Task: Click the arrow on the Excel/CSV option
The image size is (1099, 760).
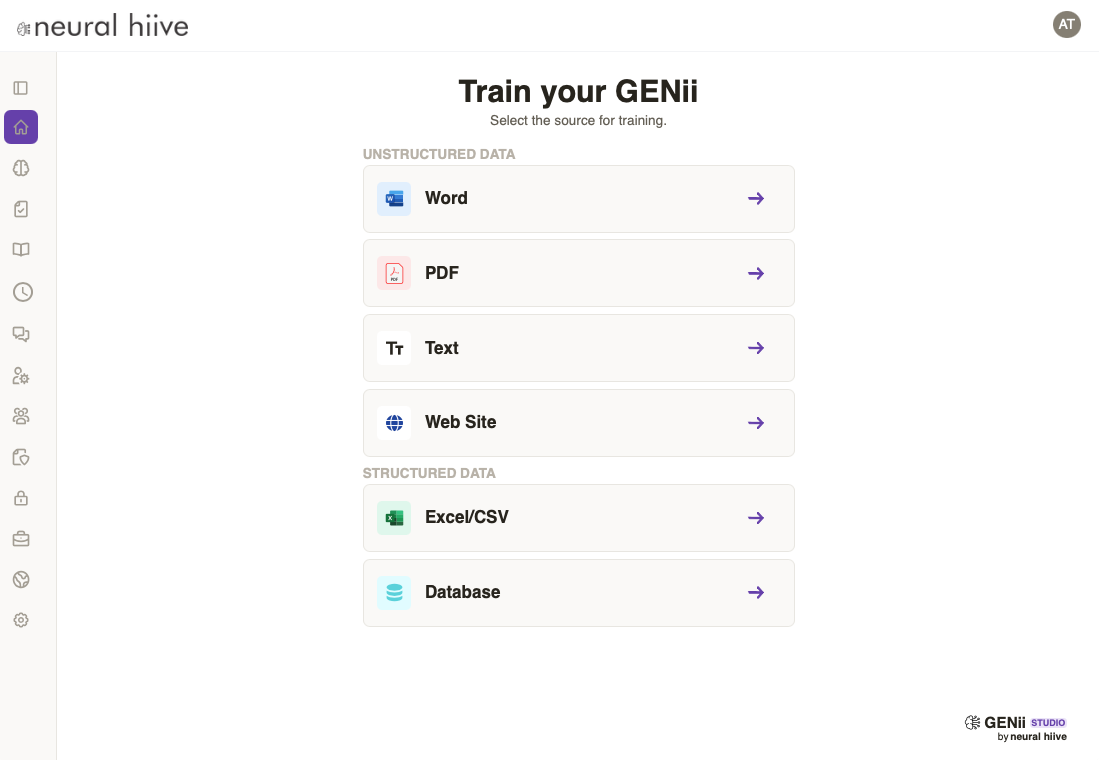Action: (x=756, y=518)
